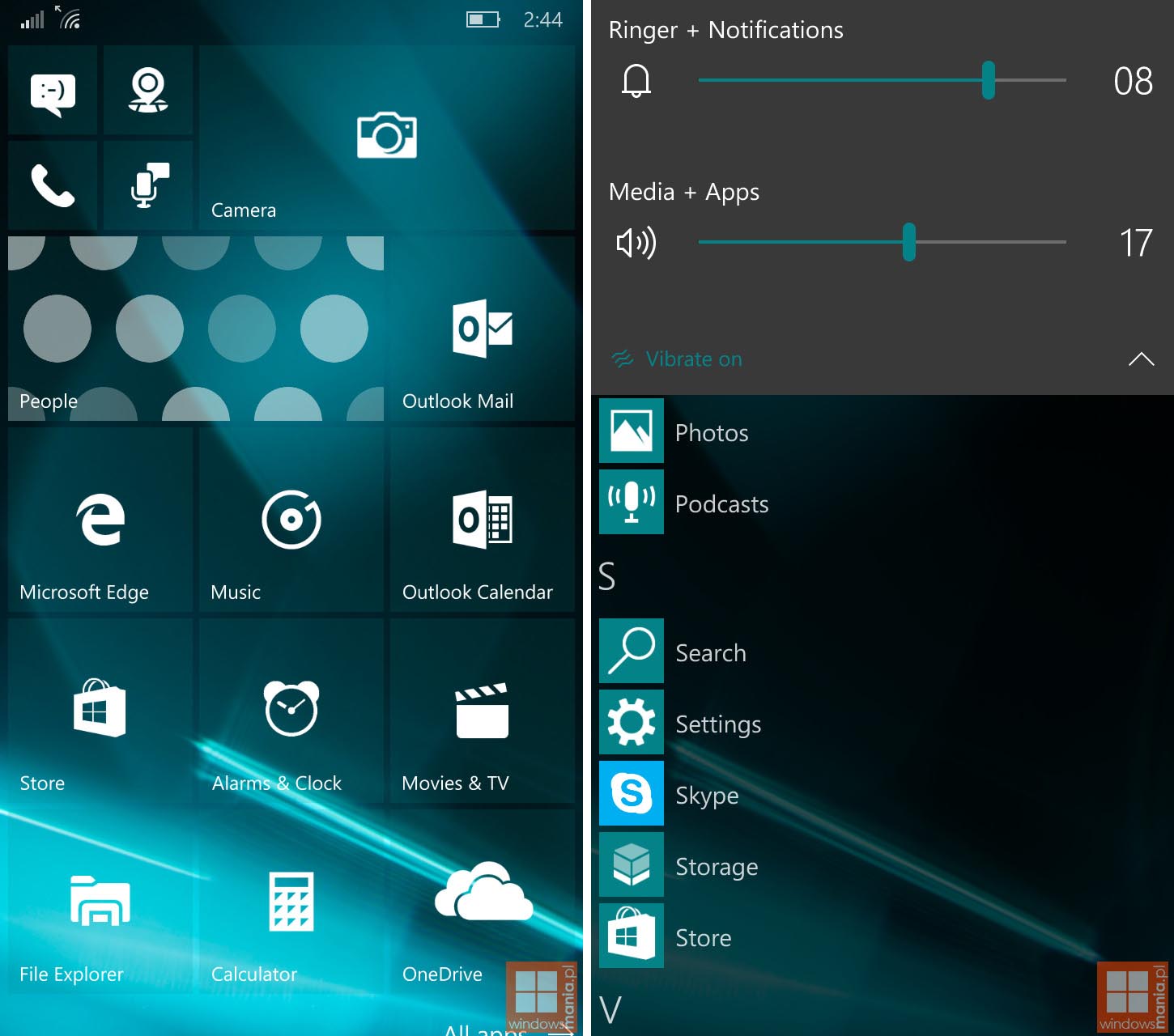Open the Outlook Calendar tile
The width and height of the screenshot is (1174, 1036).
(x=483, y=520)
